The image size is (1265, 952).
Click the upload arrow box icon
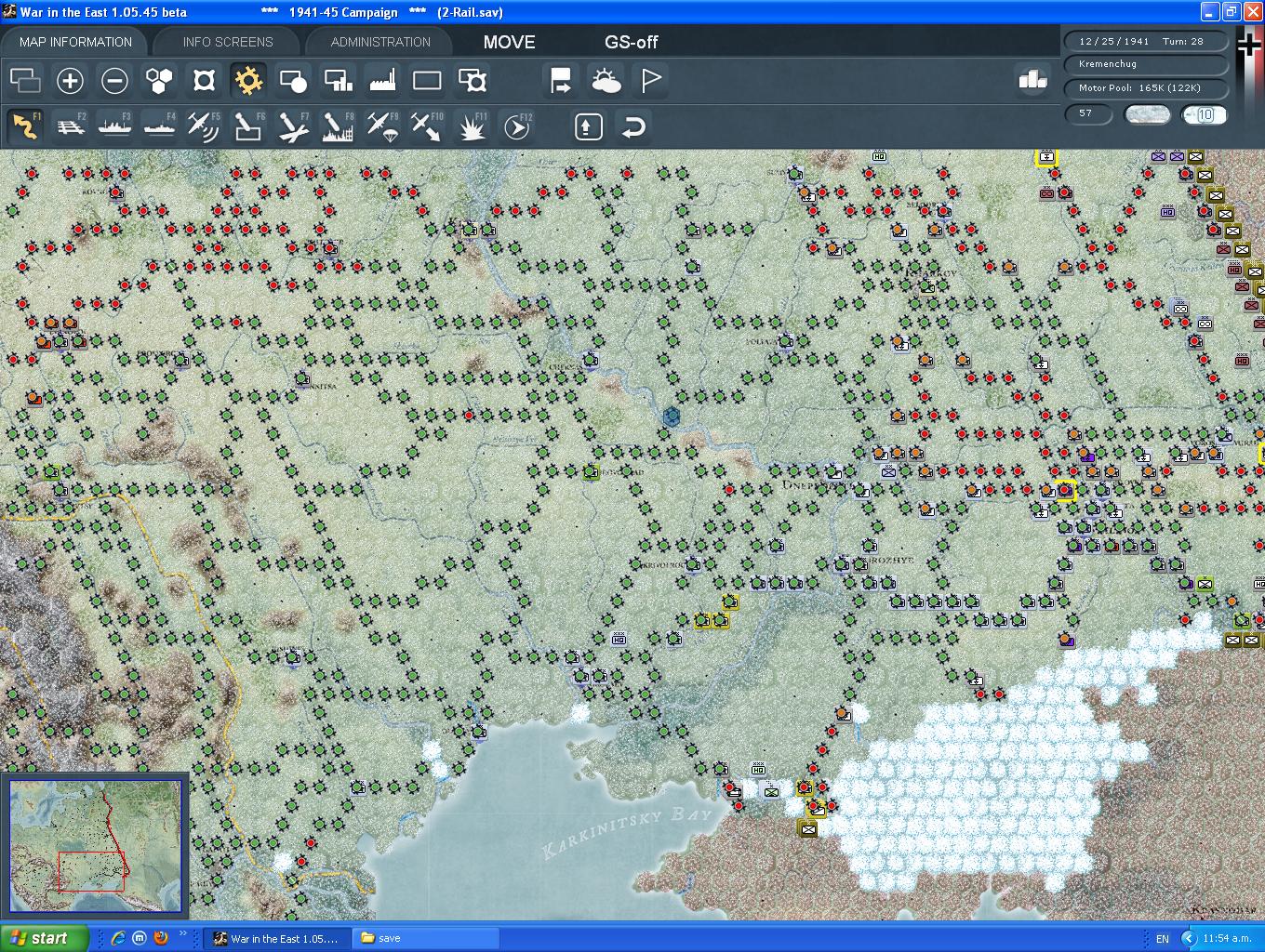tap(588, 126)
